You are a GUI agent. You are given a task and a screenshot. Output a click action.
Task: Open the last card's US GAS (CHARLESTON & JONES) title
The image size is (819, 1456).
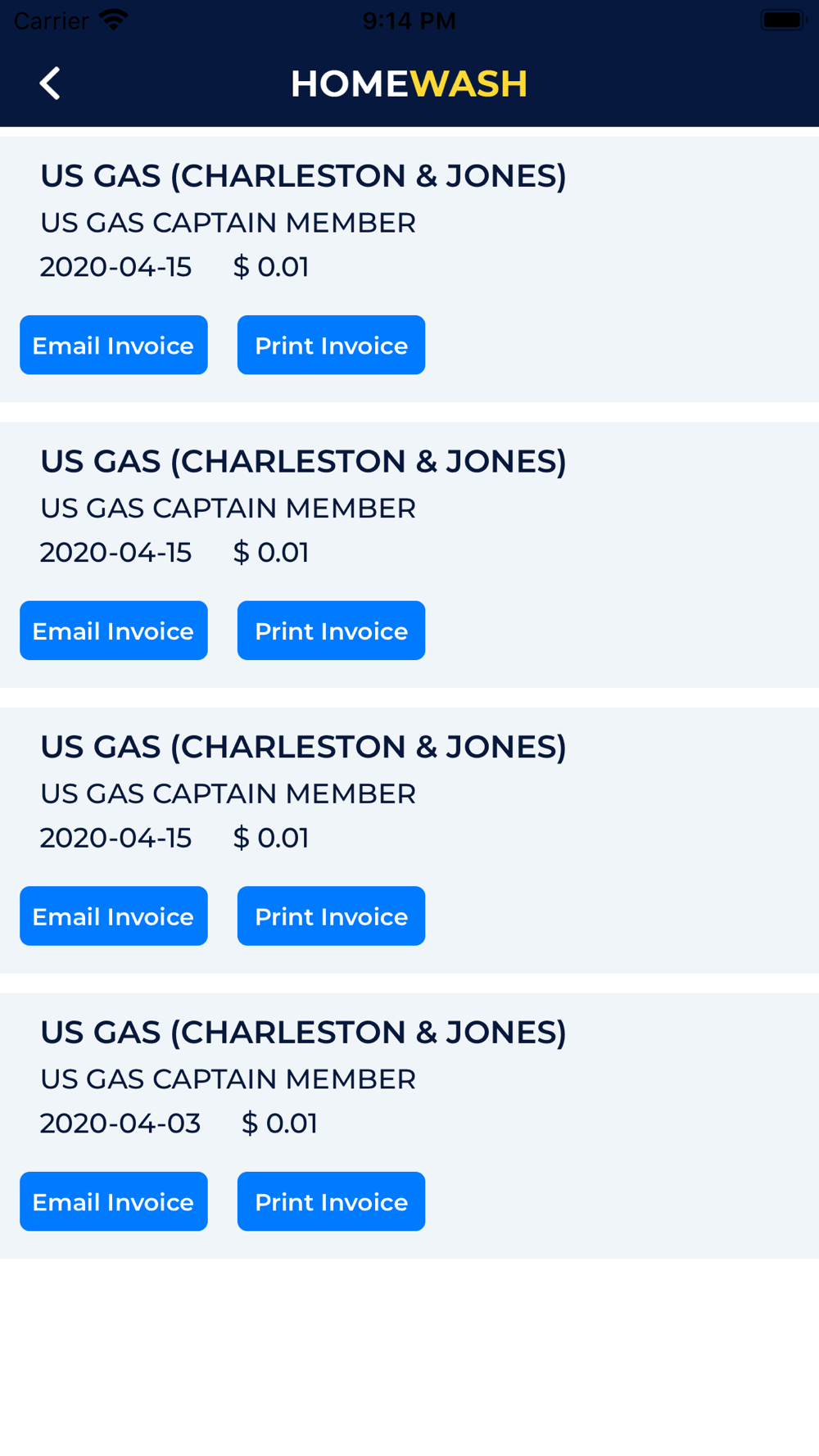click(303, 1033)
